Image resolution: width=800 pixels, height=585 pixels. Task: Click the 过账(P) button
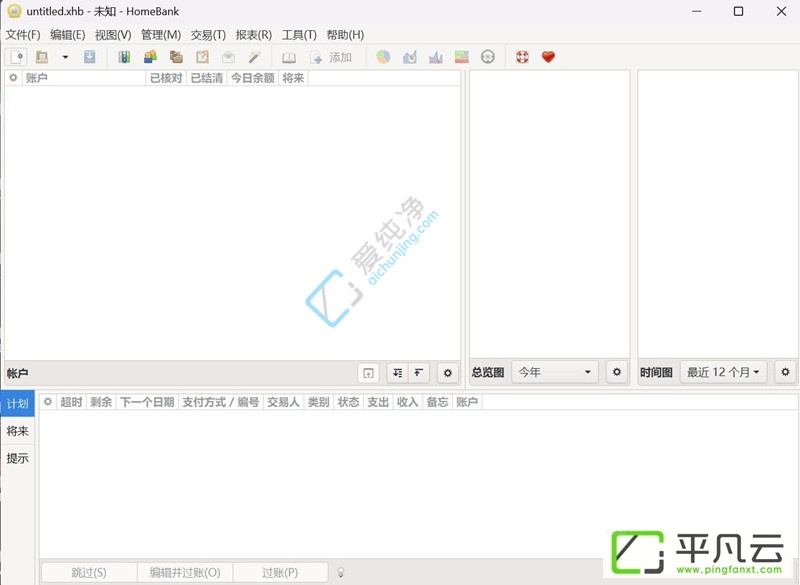[x=280, y=572]
